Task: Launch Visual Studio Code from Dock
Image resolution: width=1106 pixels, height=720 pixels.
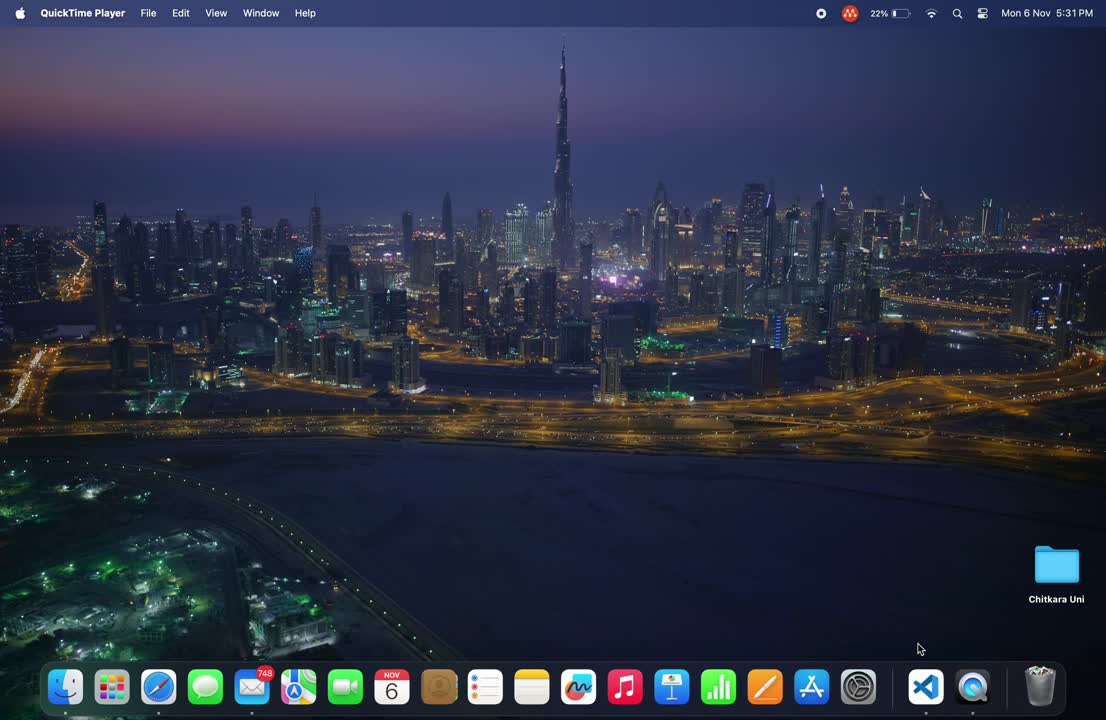Action: click(925, 687)
